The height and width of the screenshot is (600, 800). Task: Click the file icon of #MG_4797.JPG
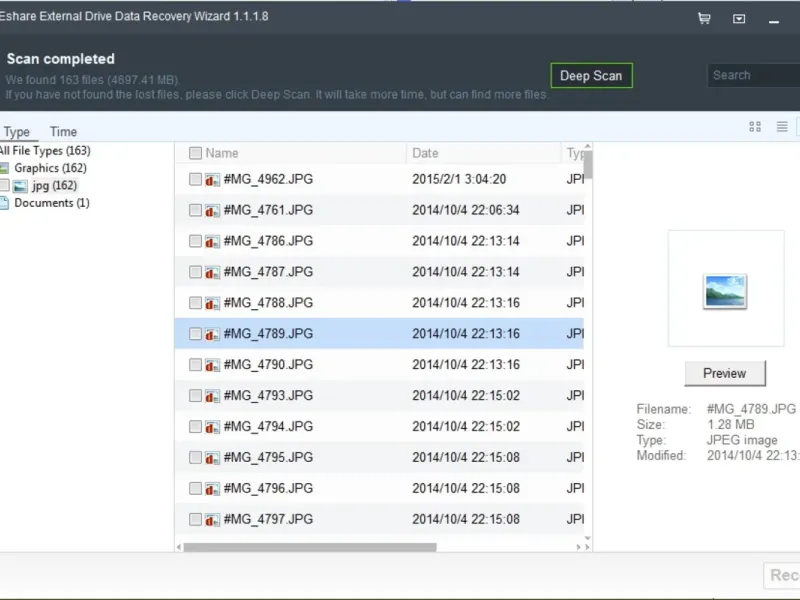point(212,519)
